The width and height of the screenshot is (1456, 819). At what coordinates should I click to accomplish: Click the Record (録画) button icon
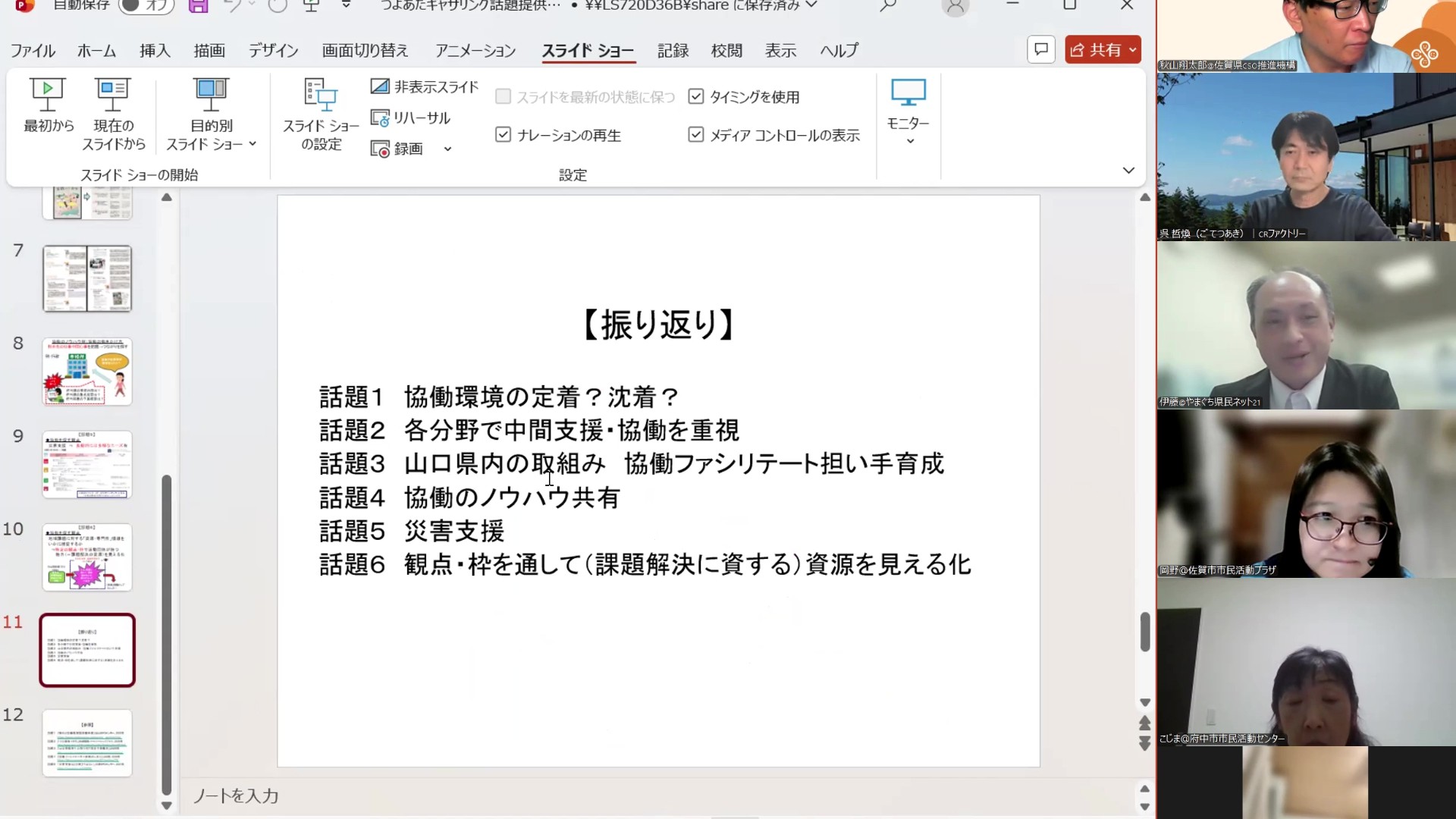point(380,149)
